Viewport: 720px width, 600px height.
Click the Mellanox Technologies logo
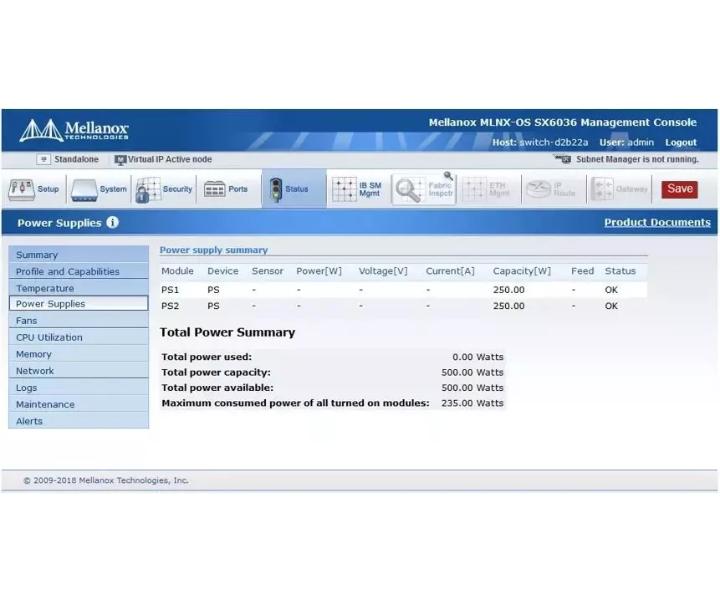pyautogui.click(x=74, y=131)
